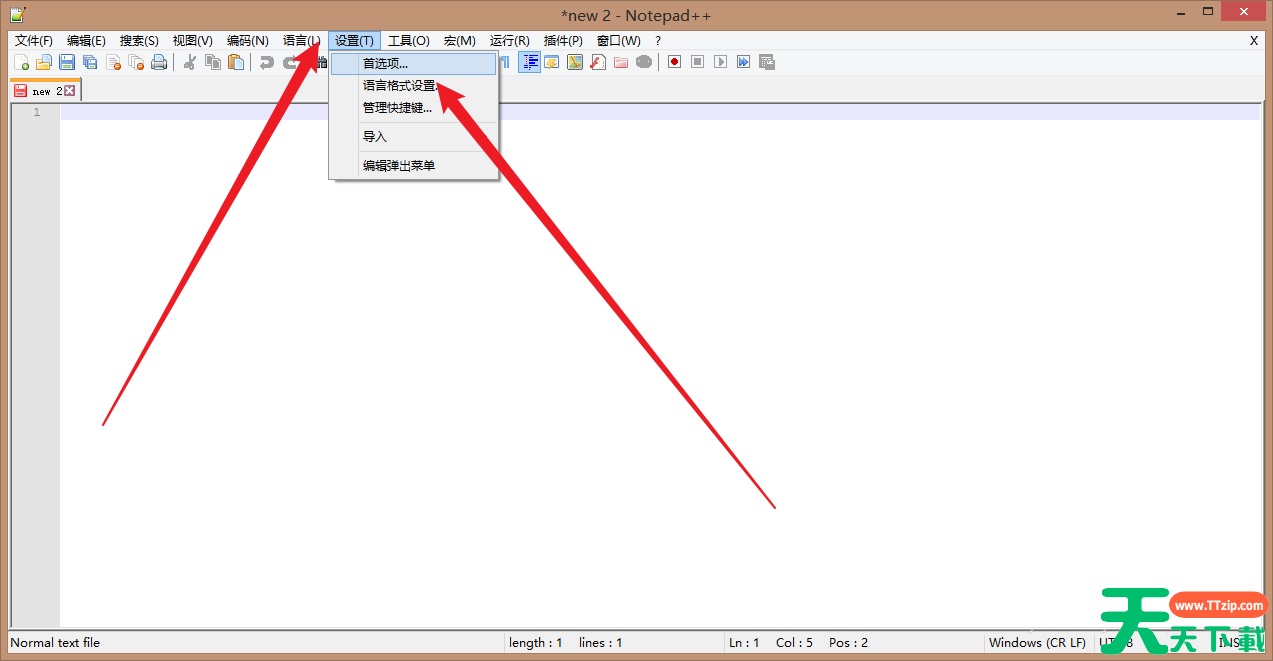Save the current document using Save icon
1273x661 pixels.
click(68, 61)
